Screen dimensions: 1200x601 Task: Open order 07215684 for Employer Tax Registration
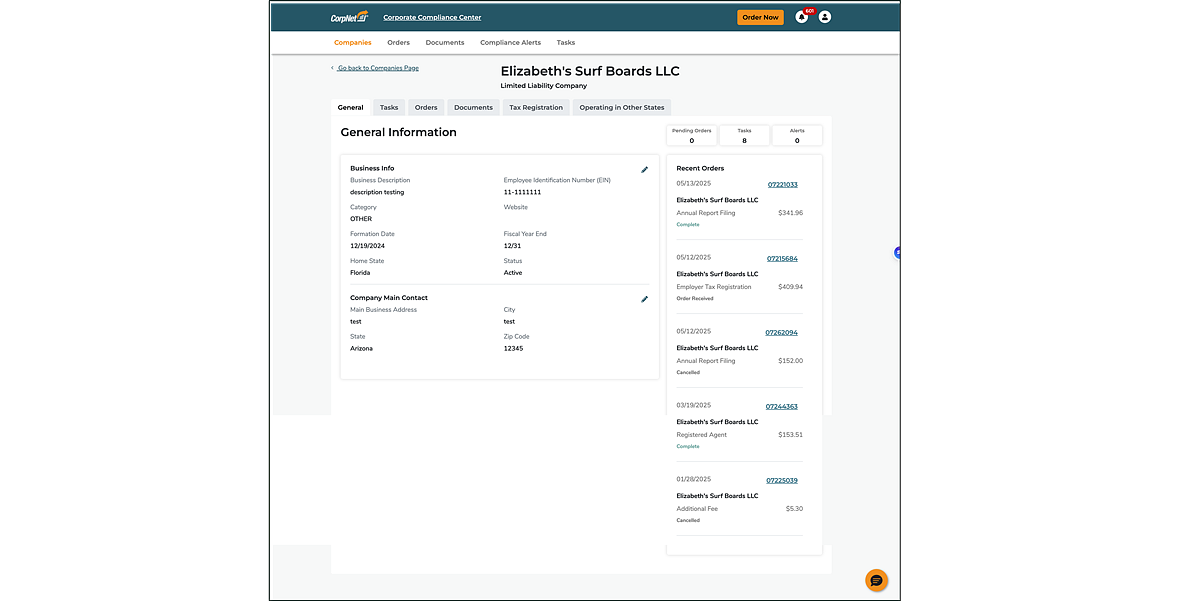[x=782, y=259]
